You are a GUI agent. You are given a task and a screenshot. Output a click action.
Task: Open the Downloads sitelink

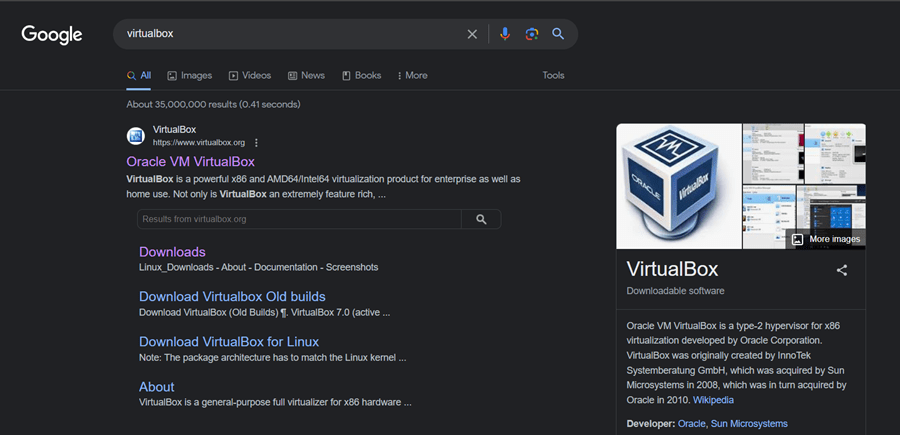tap(172, 252)
